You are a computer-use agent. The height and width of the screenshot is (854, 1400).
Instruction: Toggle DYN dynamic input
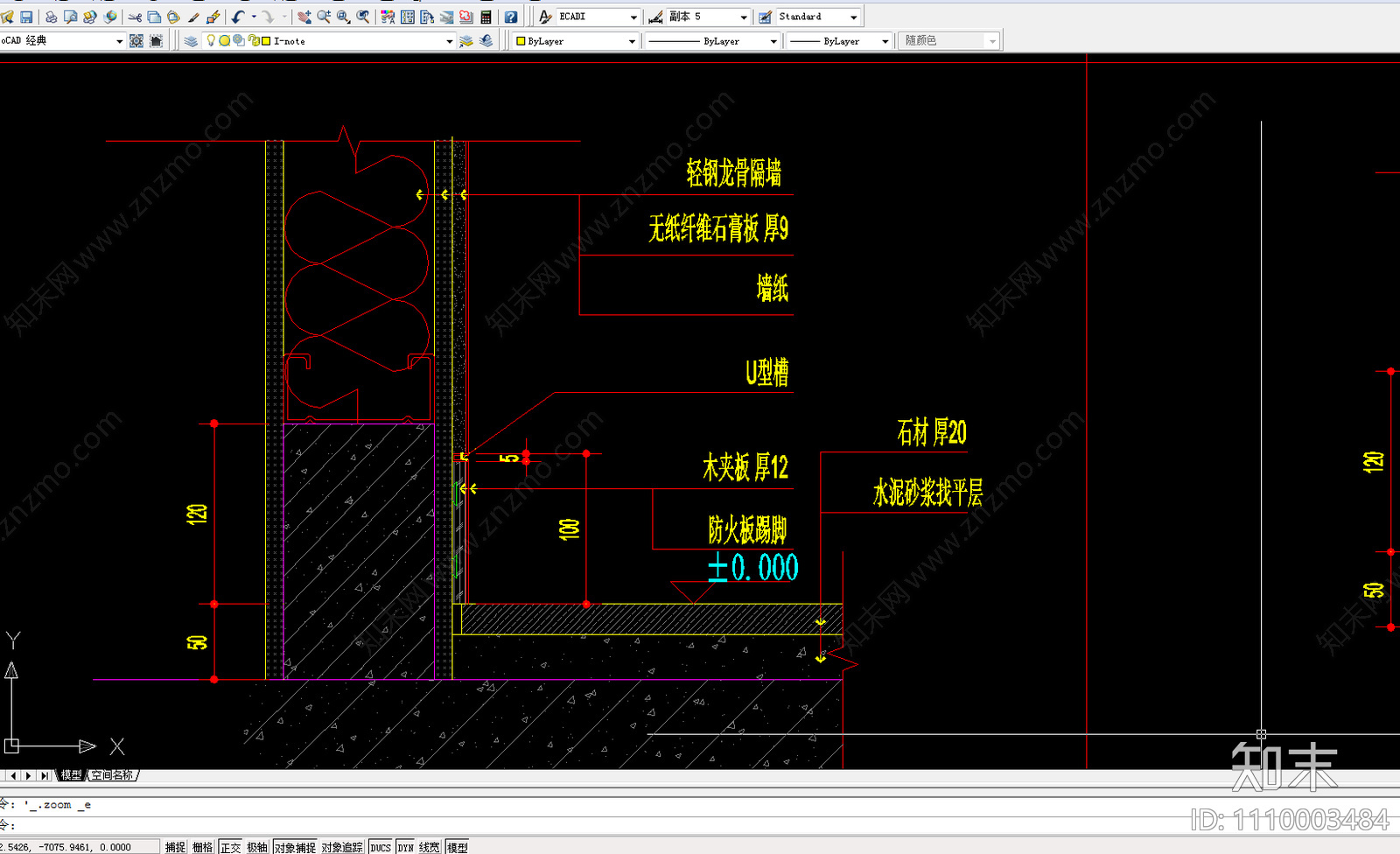coord(406,847)
